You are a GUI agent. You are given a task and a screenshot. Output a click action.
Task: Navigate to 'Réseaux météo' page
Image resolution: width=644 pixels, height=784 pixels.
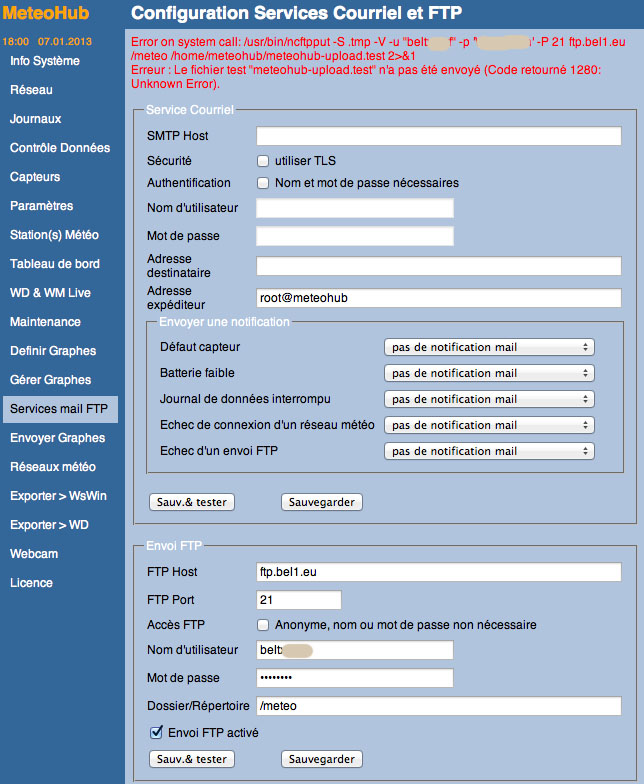coord(53,467)
